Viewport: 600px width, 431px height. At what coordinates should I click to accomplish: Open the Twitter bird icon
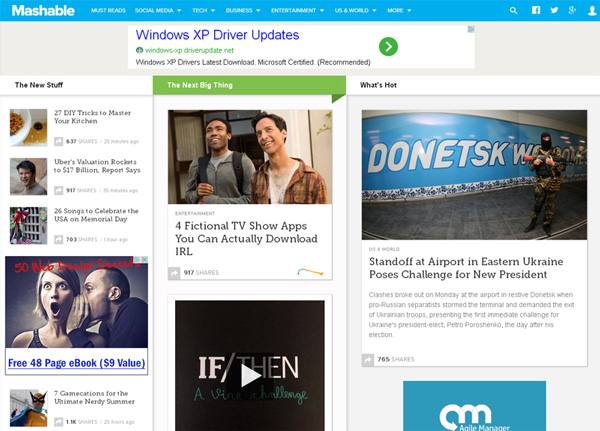click(554, 10)
